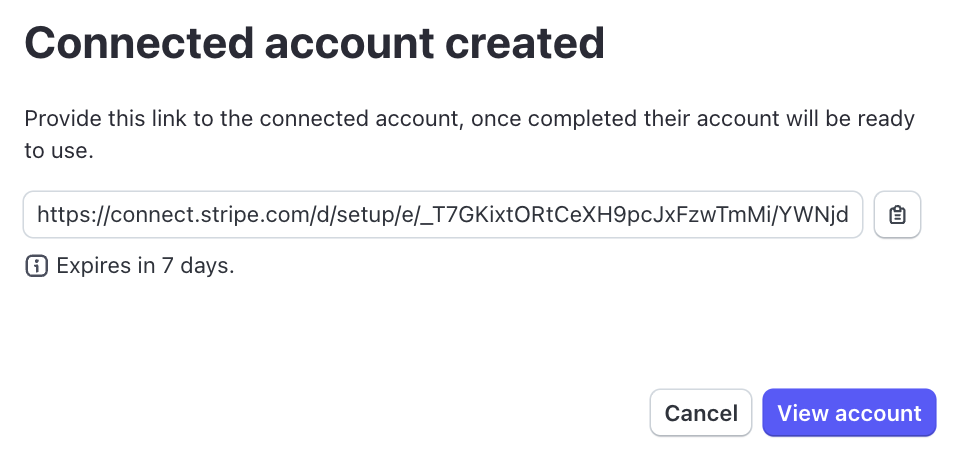Image resolution: width=956 pixels, height=456 pixels.
Task: Click the Stripe setup link field
Action: [x=442, y=215]
